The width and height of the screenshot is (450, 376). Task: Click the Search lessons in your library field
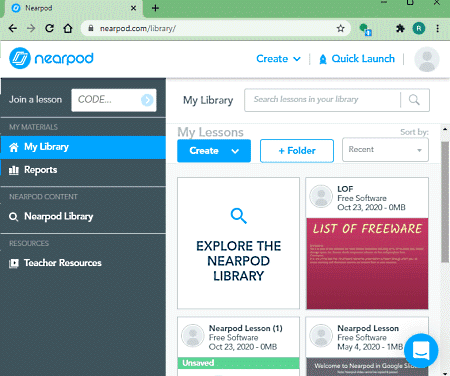tap(322, 100)
